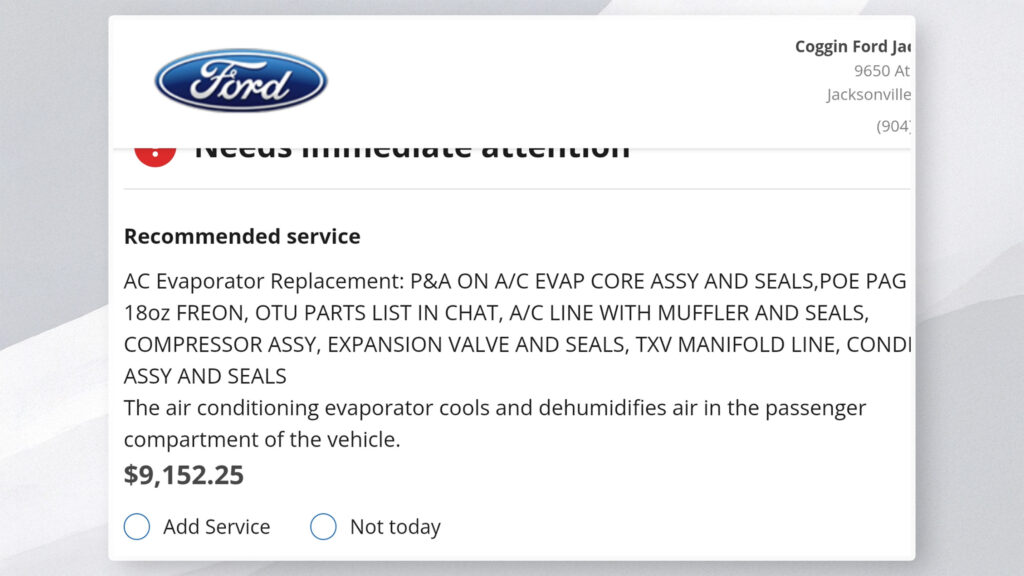
Task: Select the Not today radio button
Action: click(323, 526)
